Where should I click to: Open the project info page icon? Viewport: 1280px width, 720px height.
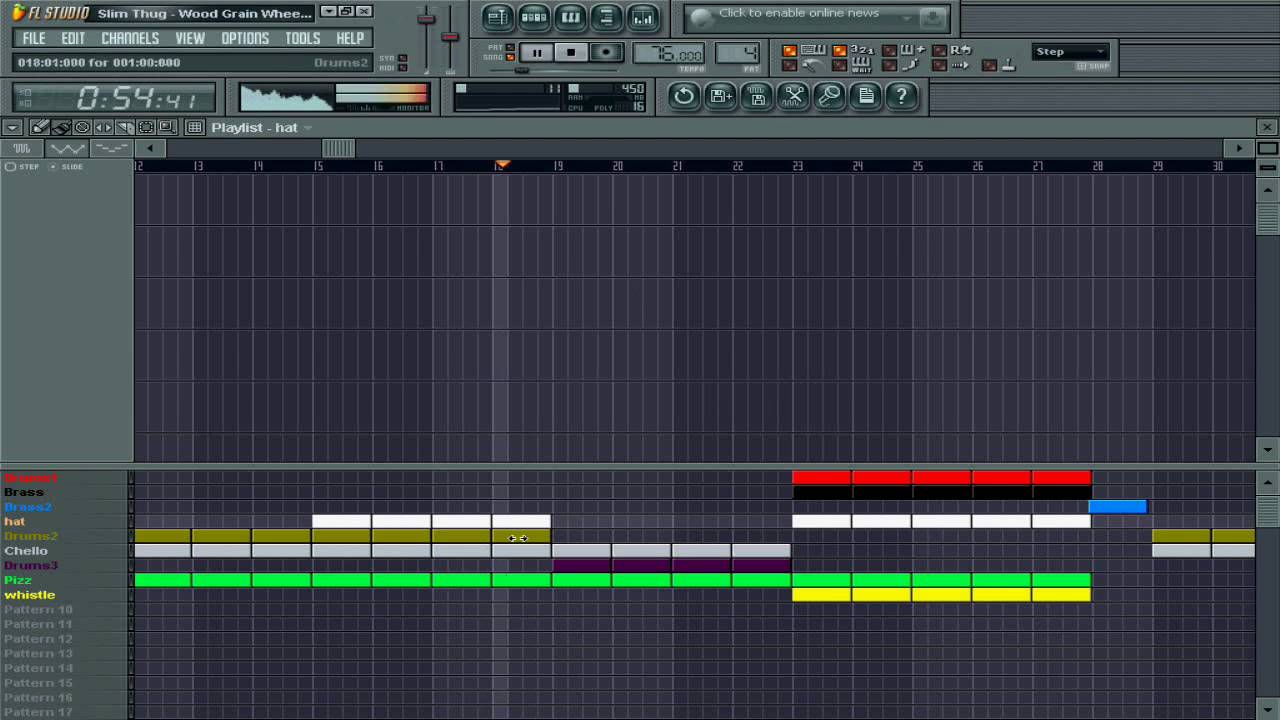pyautogui.click(x=866, y=96)
